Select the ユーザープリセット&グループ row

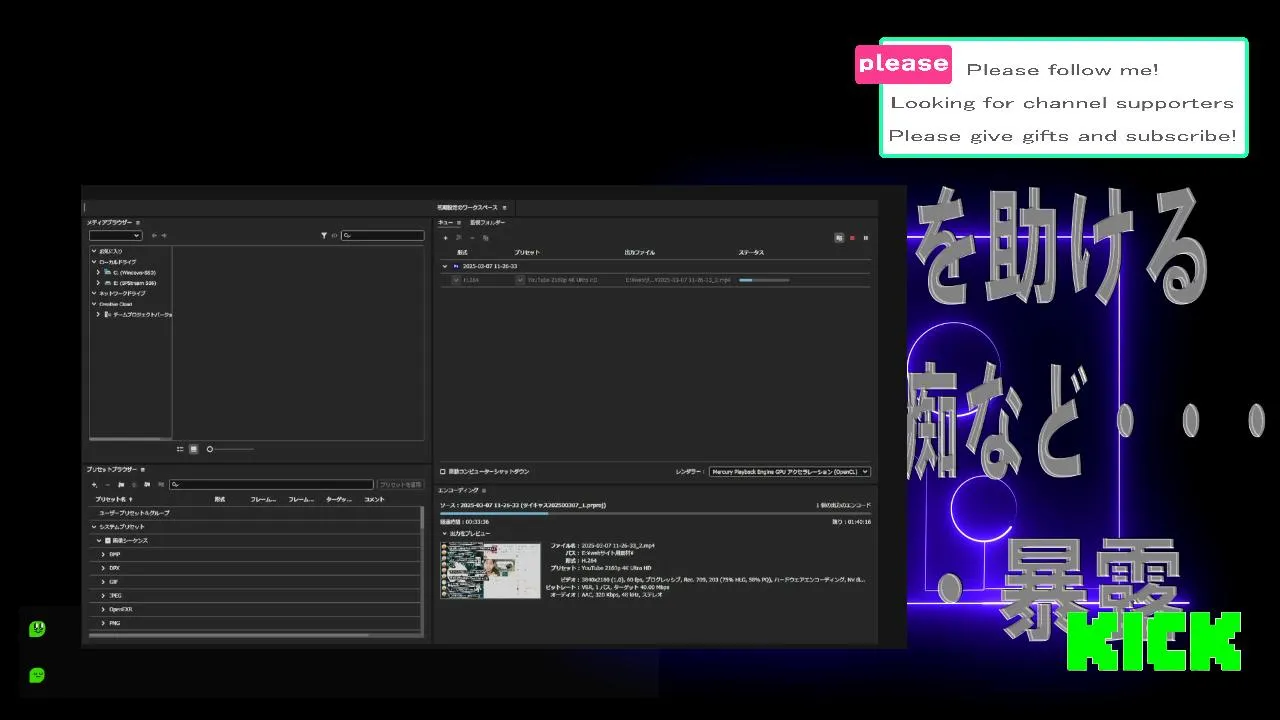point(256,513)
